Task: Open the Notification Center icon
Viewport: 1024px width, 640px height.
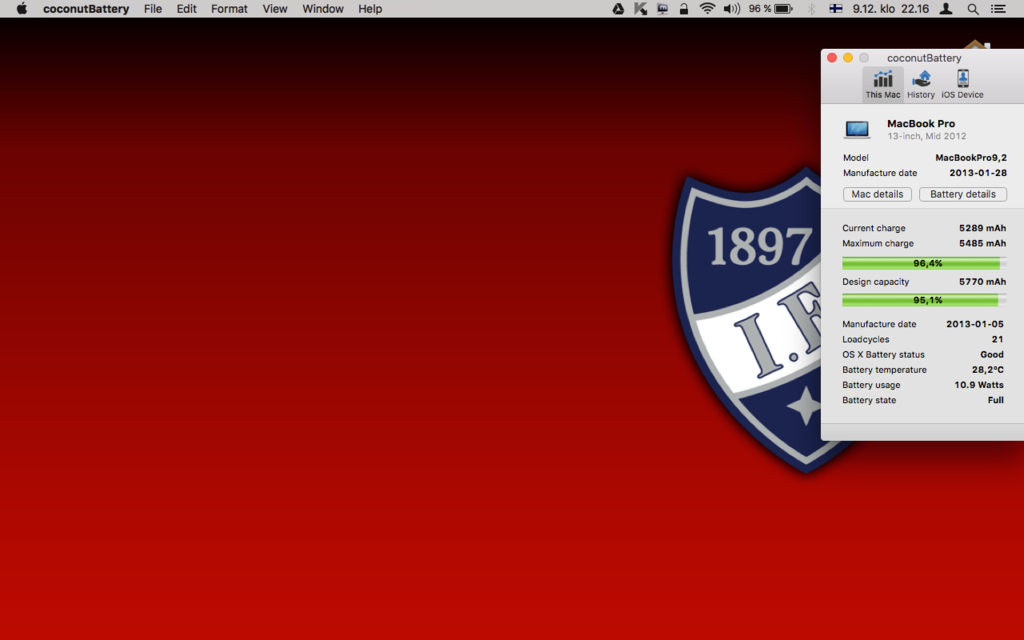Action: click(x=998, y=8)
